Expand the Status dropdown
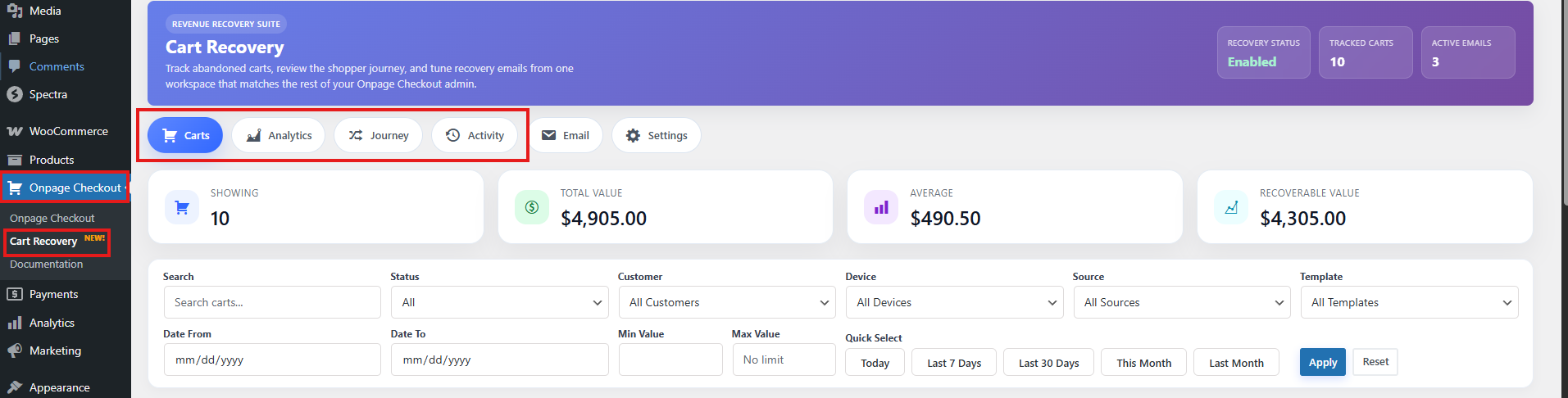The image size is (1568, 398). (x=500, y=302)
